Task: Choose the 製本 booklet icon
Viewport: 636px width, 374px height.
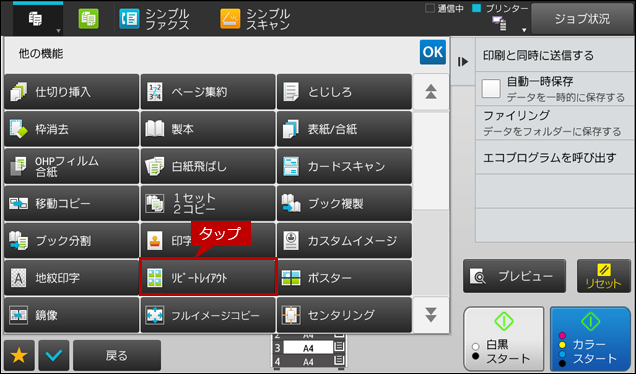Action: tap(155, 129)
